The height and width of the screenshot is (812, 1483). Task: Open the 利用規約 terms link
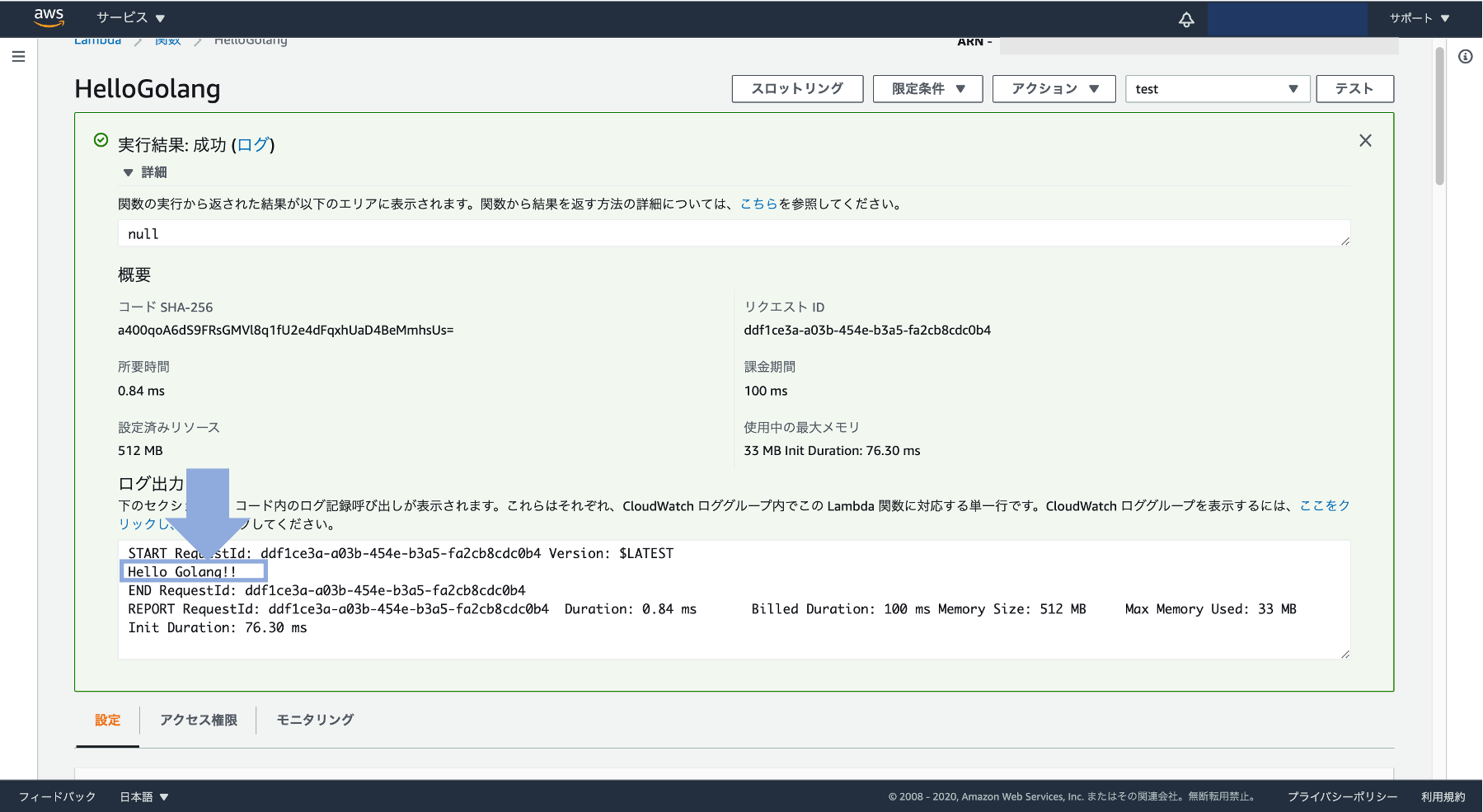1443,797
